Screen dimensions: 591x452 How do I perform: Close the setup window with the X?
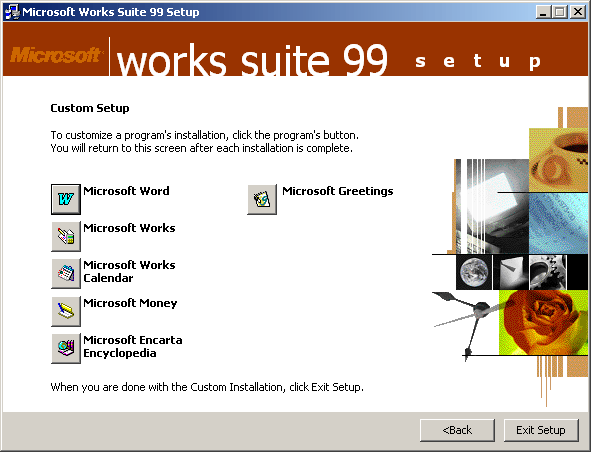point(578,12)
